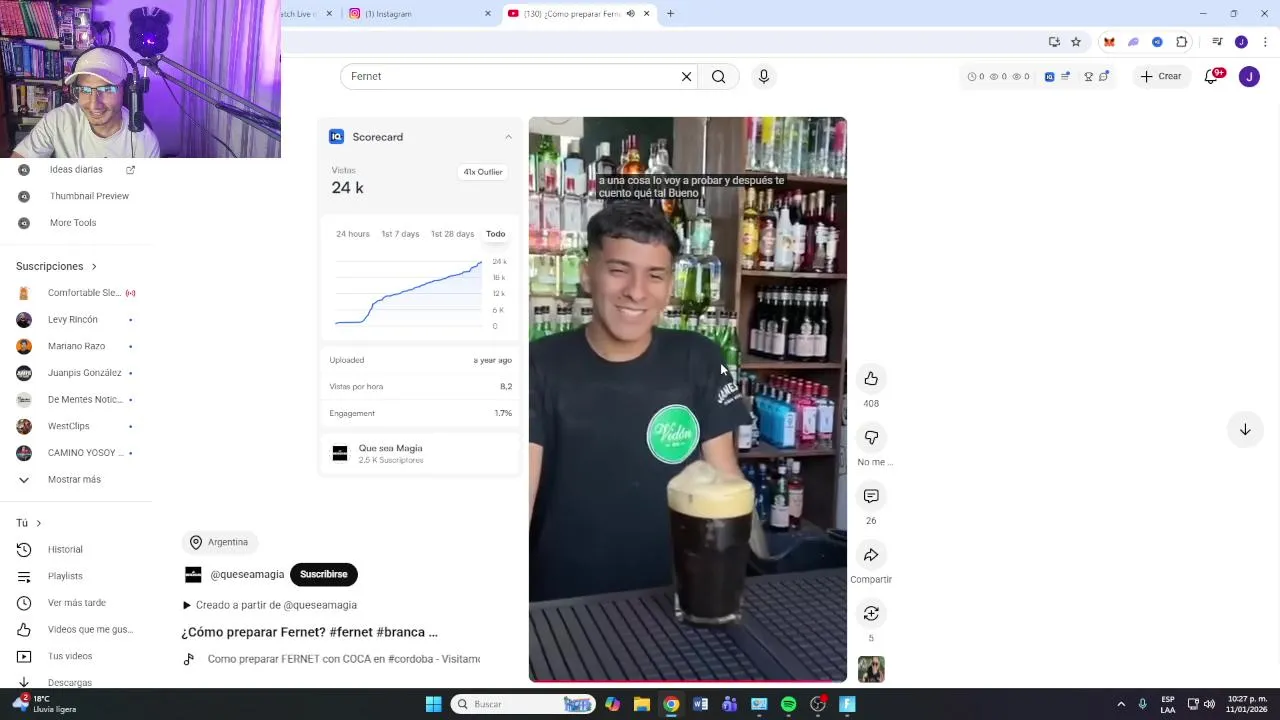Image resolution: width=1280 pixels, height=720 pixels.
Task: Open Microsoft Word from taskbar
Action: click(700, 704)
